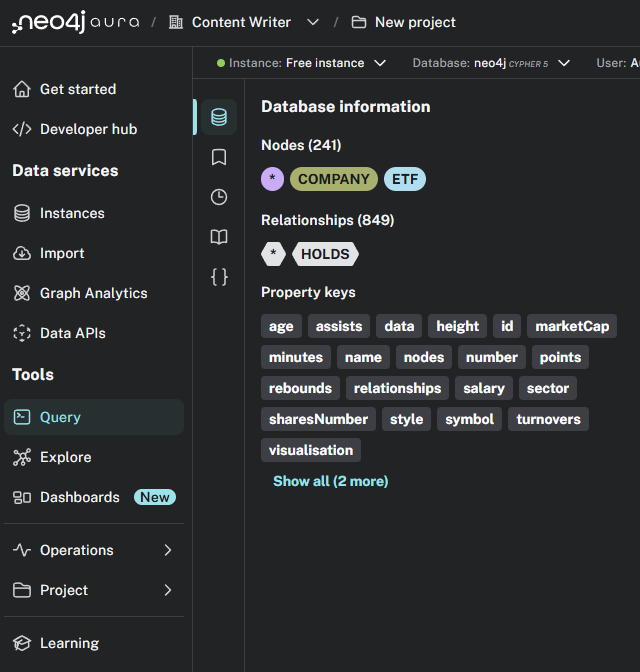The width and height of the screenshot is (640, 672).
Task: Click Show all (2 more) link
Action: 331,481
